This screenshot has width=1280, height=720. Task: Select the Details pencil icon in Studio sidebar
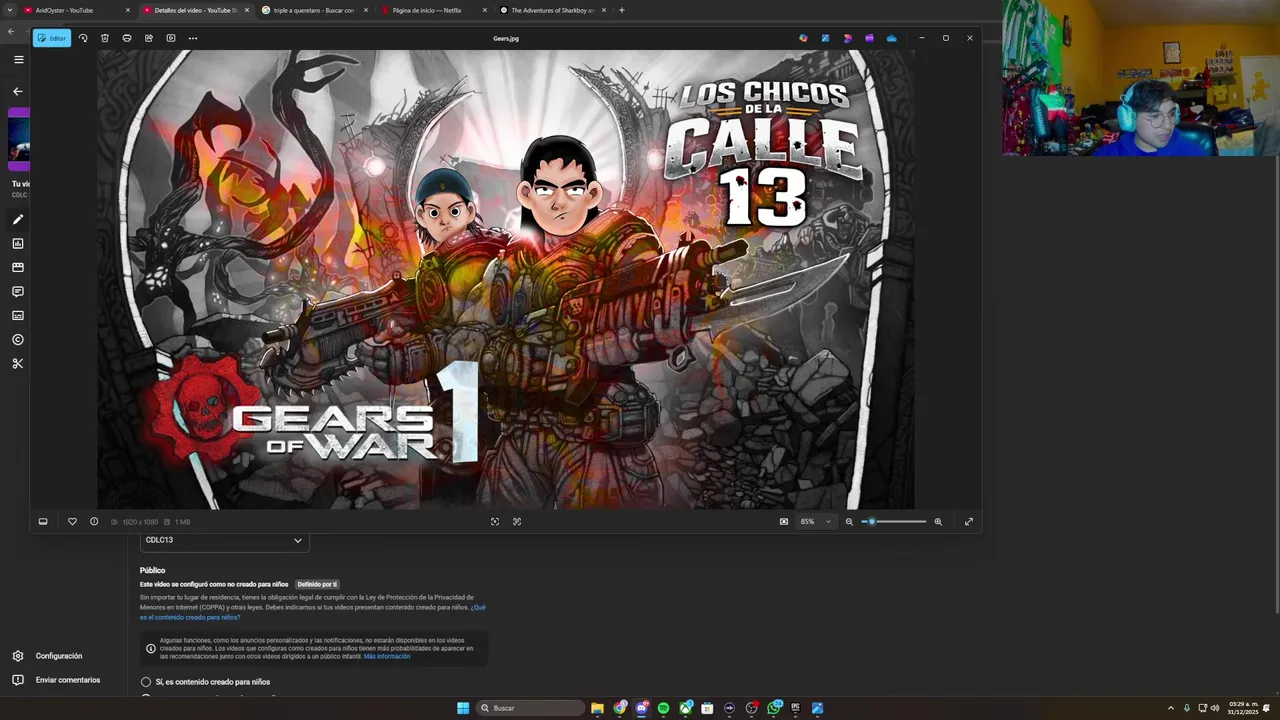click(17, 219)
